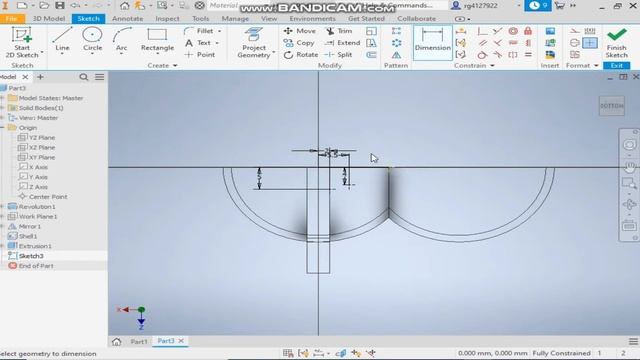
Task: Click Project Geometry tool
Action: point(253,43)
